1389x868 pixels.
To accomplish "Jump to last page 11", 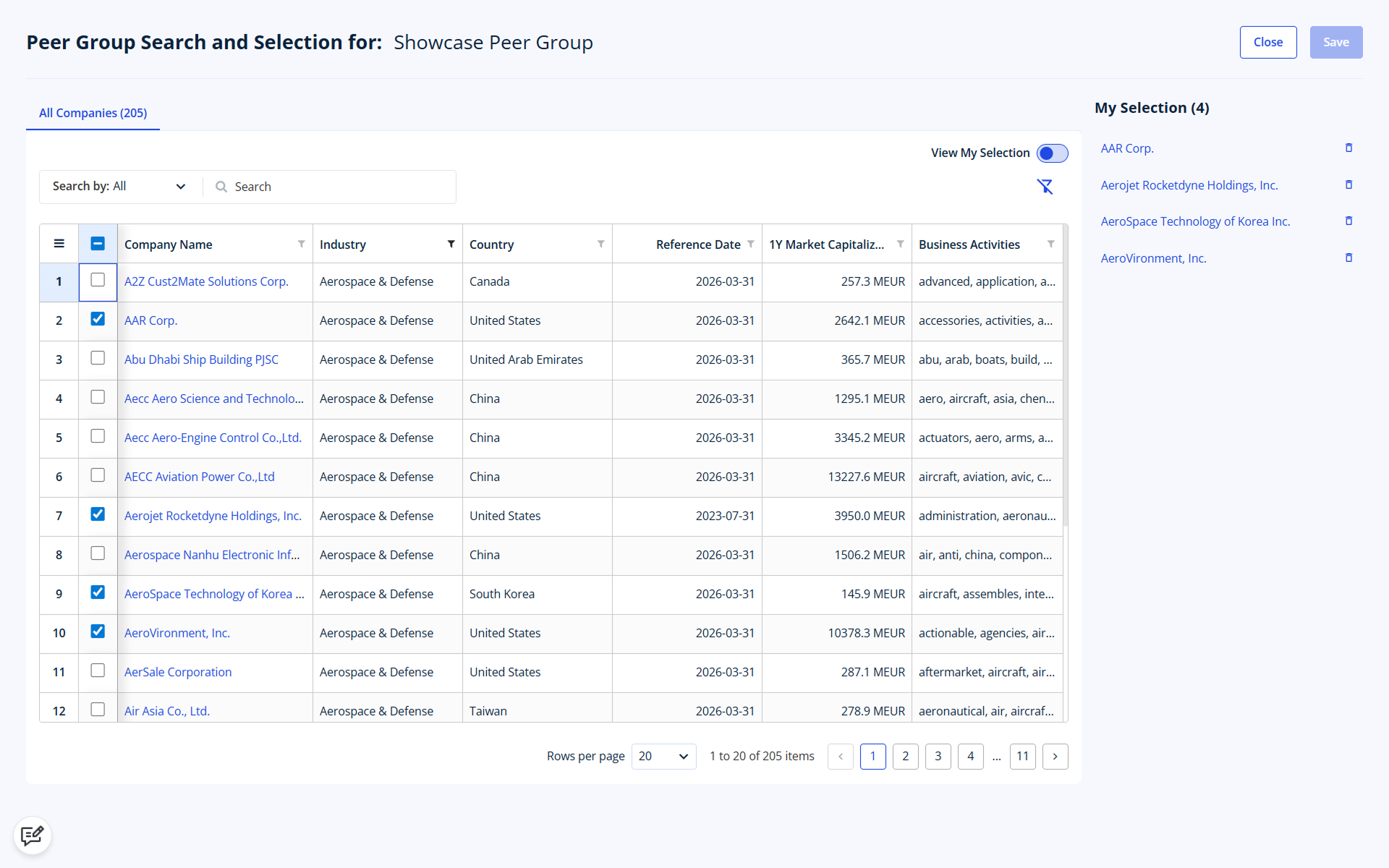I will tap(1023, 757).
